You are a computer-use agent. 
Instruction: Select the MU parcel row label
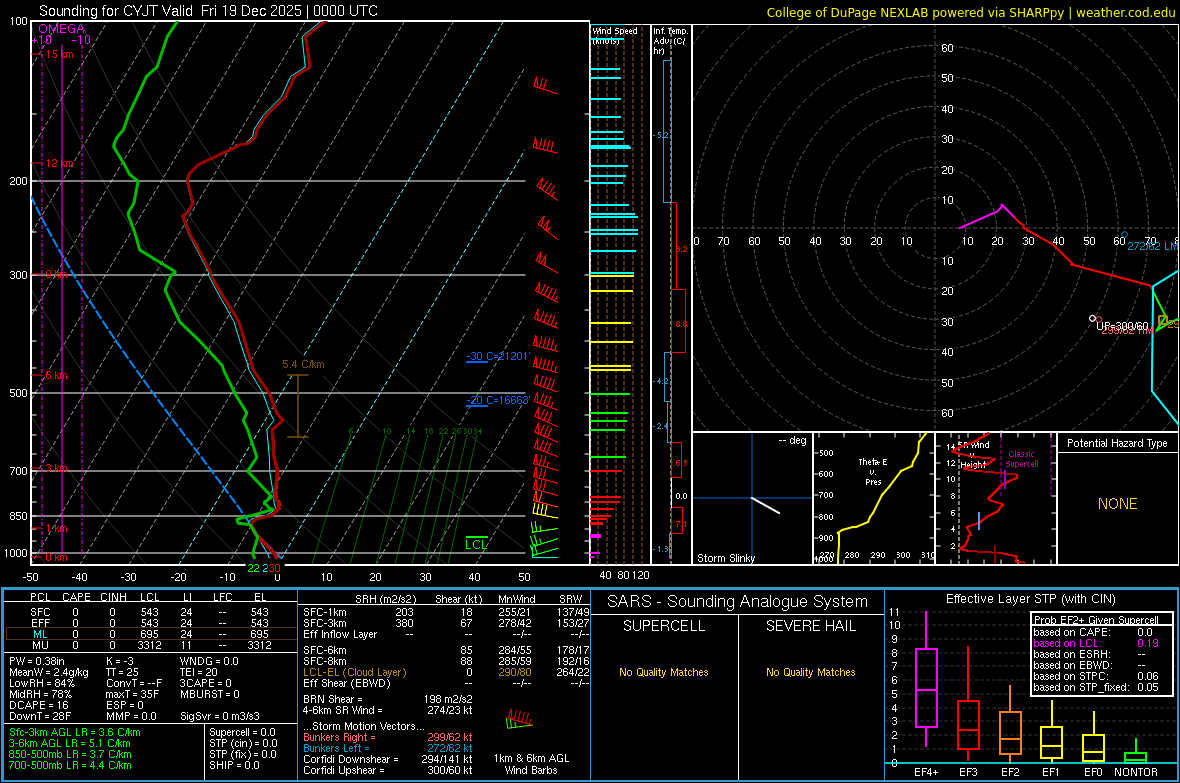[40, 645]
